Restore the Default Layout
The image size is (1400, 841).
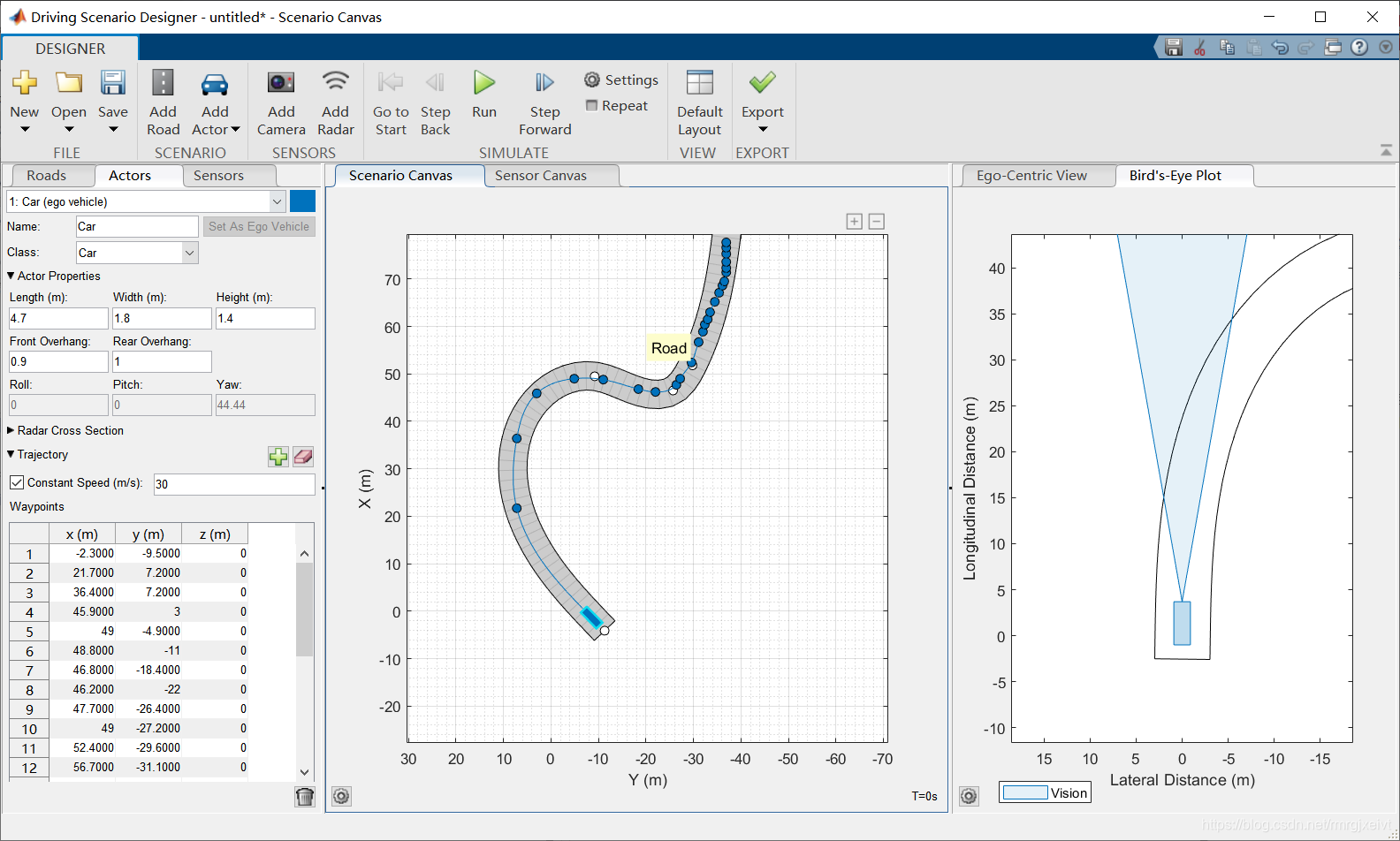pyautogui.click(x=700, y=102)
